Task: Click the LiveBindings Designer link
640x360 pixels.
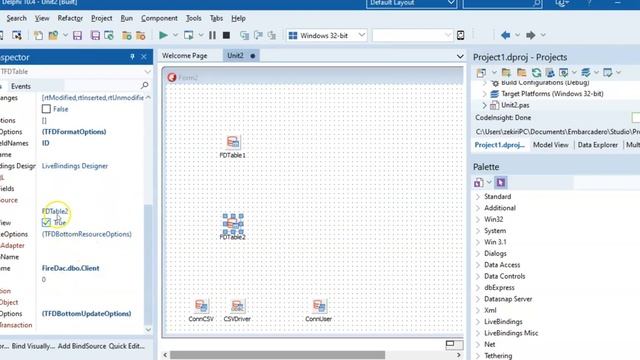Action: coord(75,166)
